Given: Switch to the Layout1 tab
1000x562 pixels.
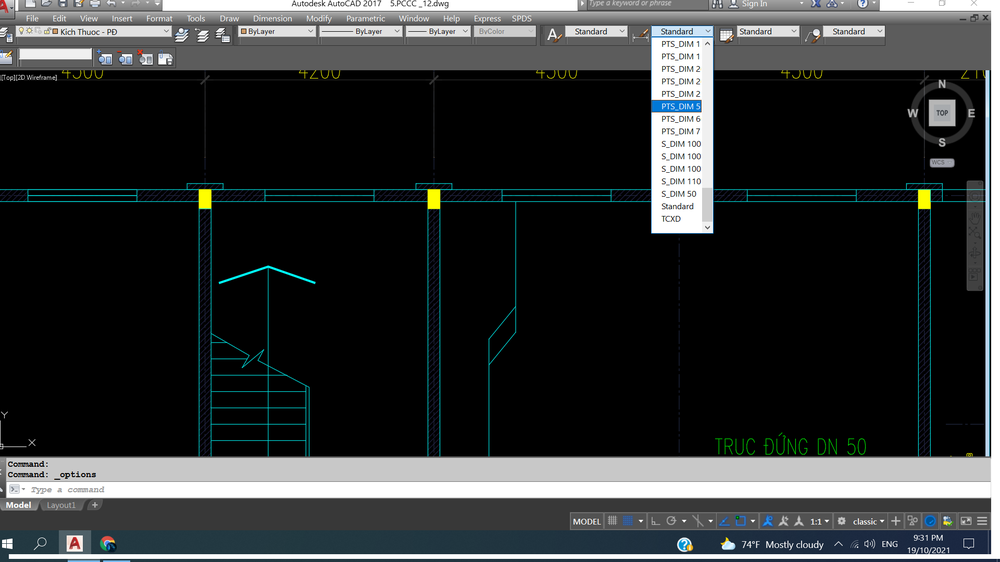Looking at the screenshot, I should click(x=62, y=505).
